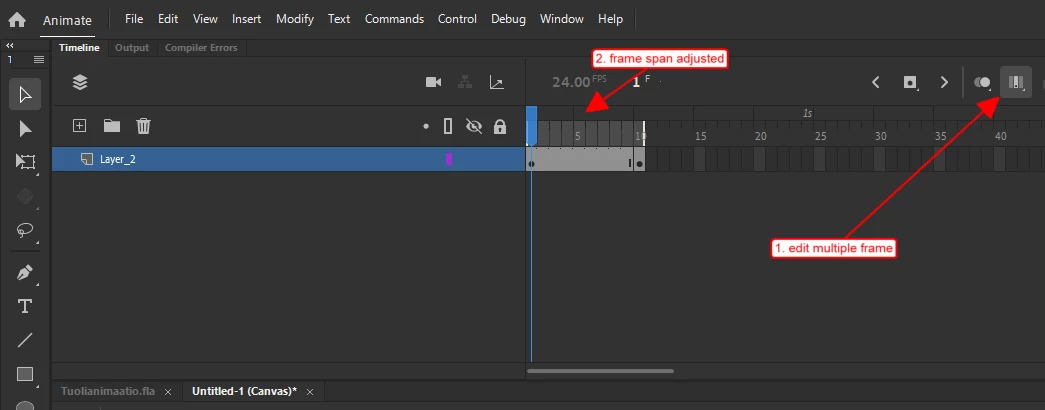Select the Line tool

[x=25, y=340]
